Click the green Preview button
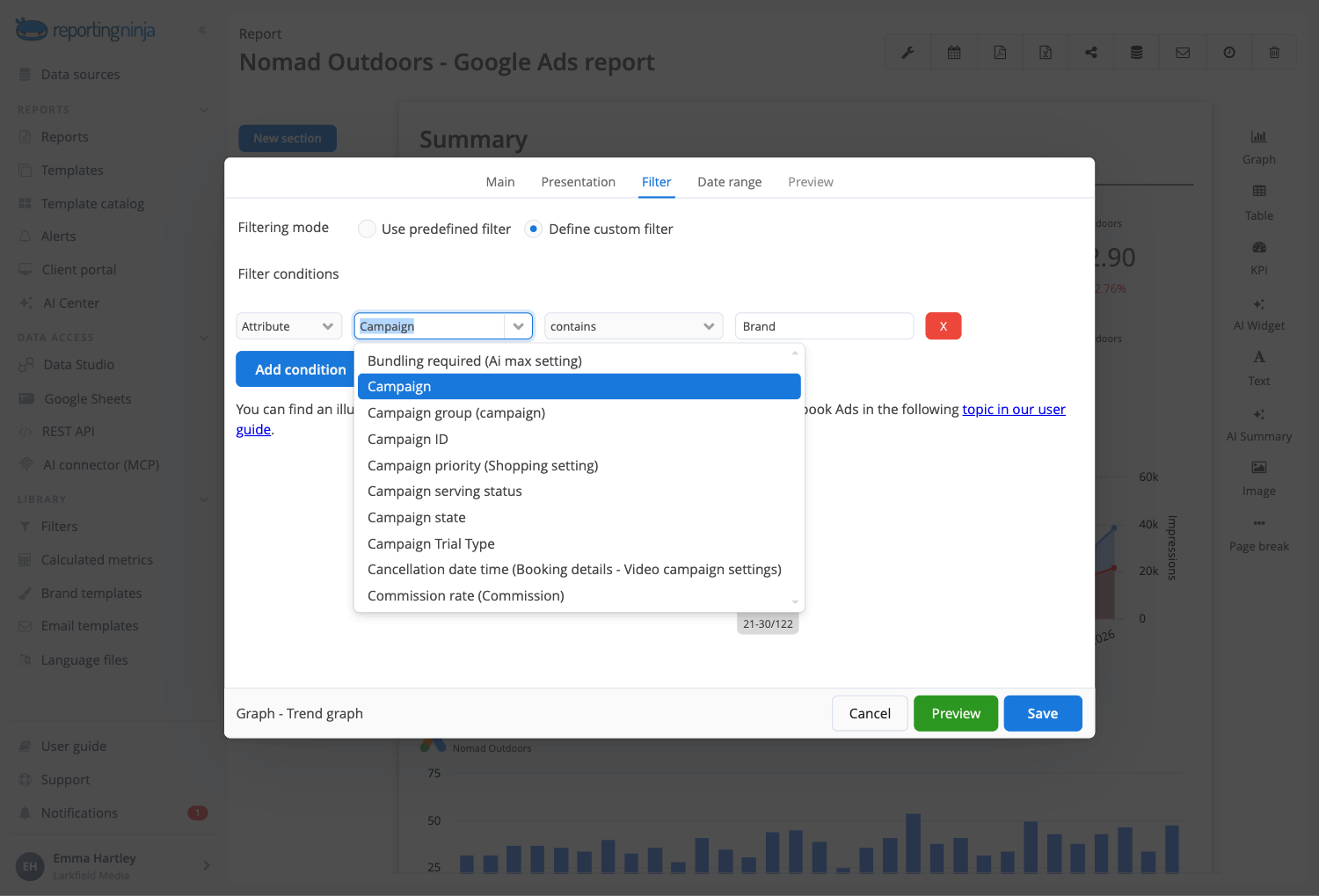Screen dimensions: 1319x896 pyautogui.click(x=956, y=713)
